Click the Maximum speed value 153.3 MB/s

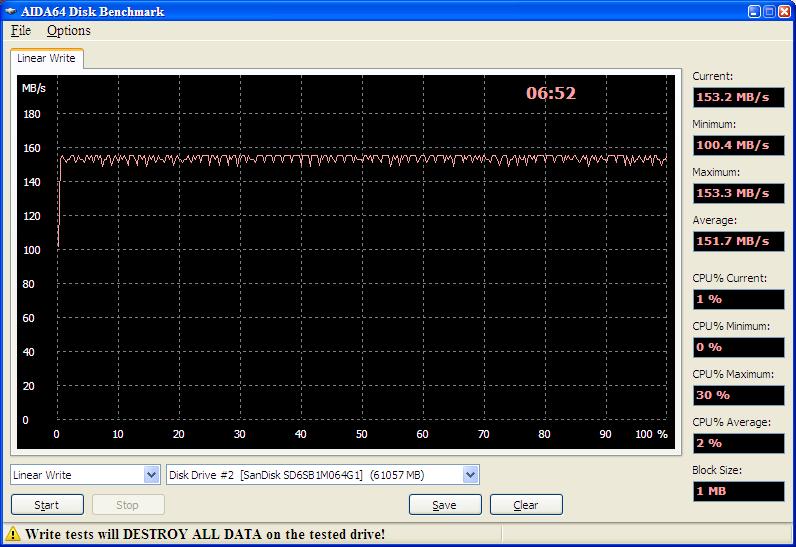(x=739, y=193)
